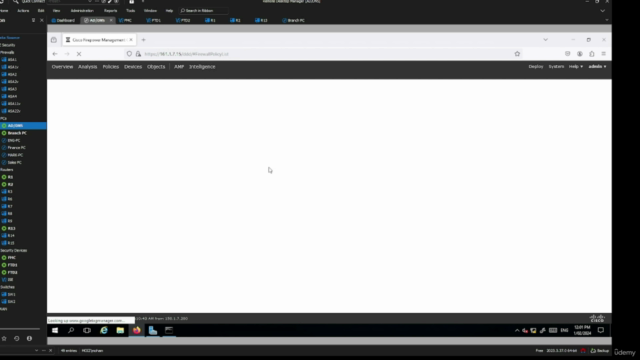
Task: Open the Policies menu in FMC
Action: click(111, 67)
